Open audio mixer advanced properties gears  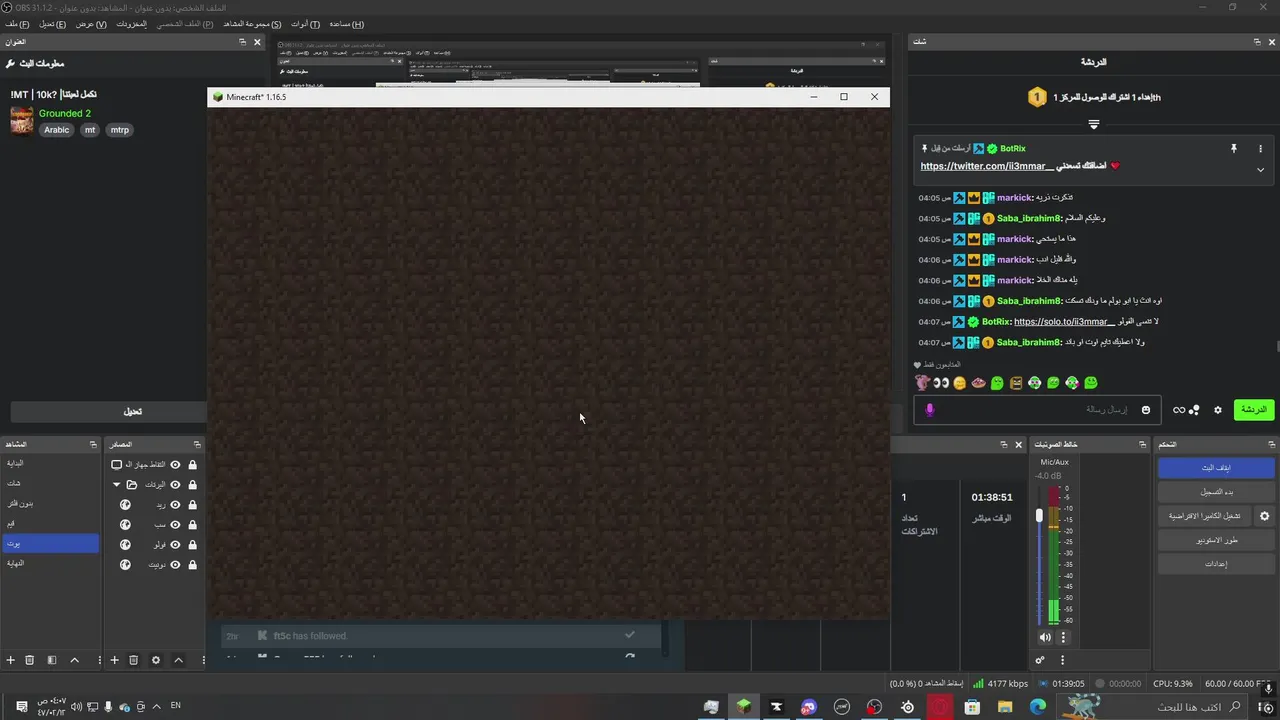pos(1040,660)
